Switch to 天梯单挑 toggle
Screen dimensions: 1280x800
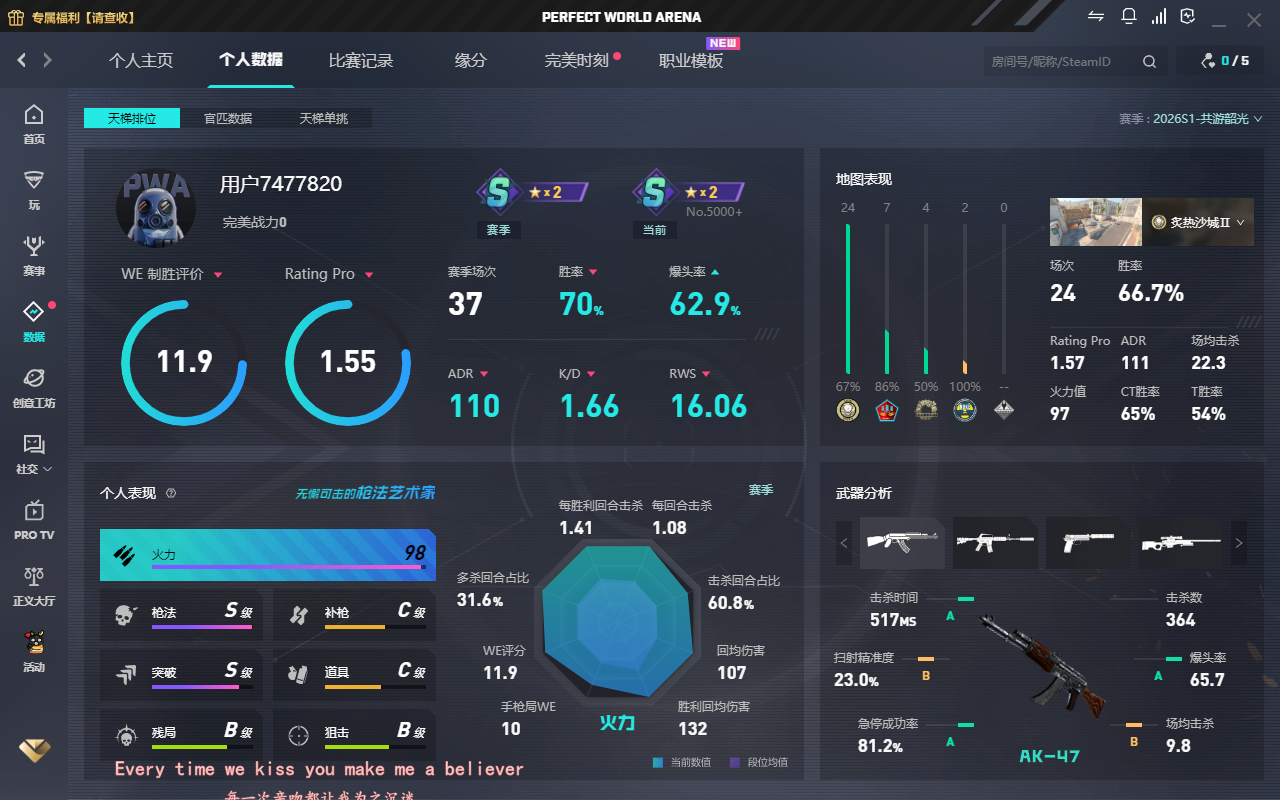[324, 118]
